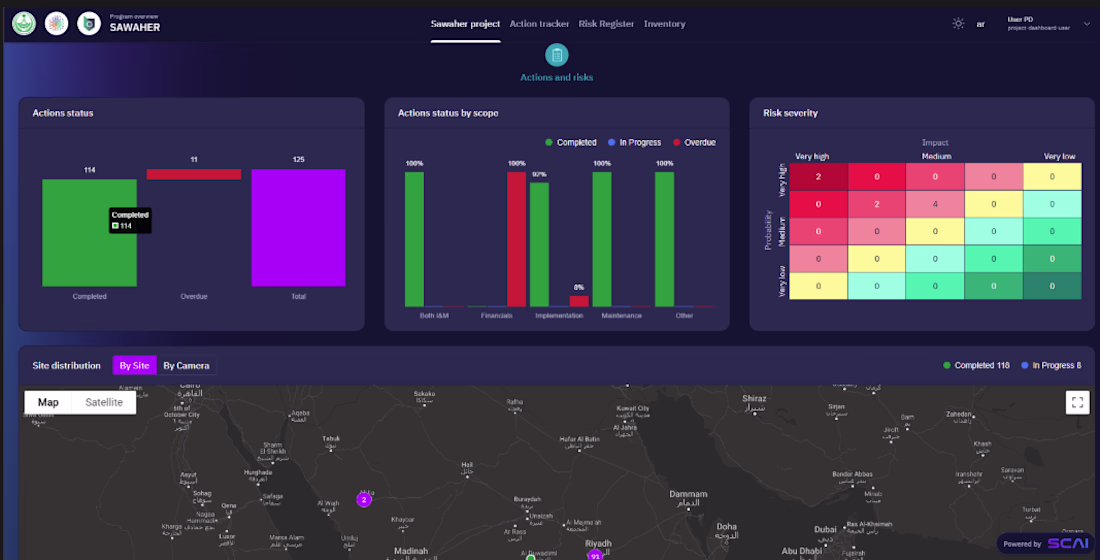
Task: Click the purple cluster marker near Riyadh
Action: click(x=595, y=555)
